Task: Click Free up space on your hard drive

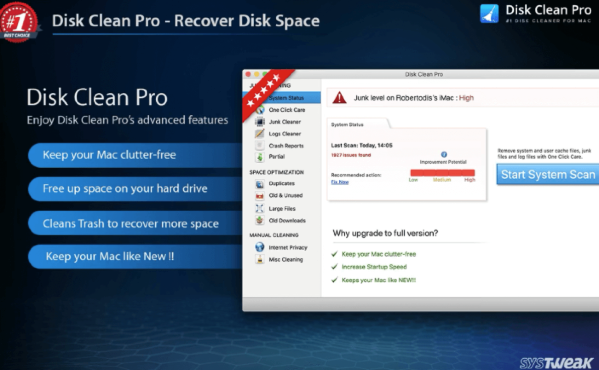Action: click(134, 189)
